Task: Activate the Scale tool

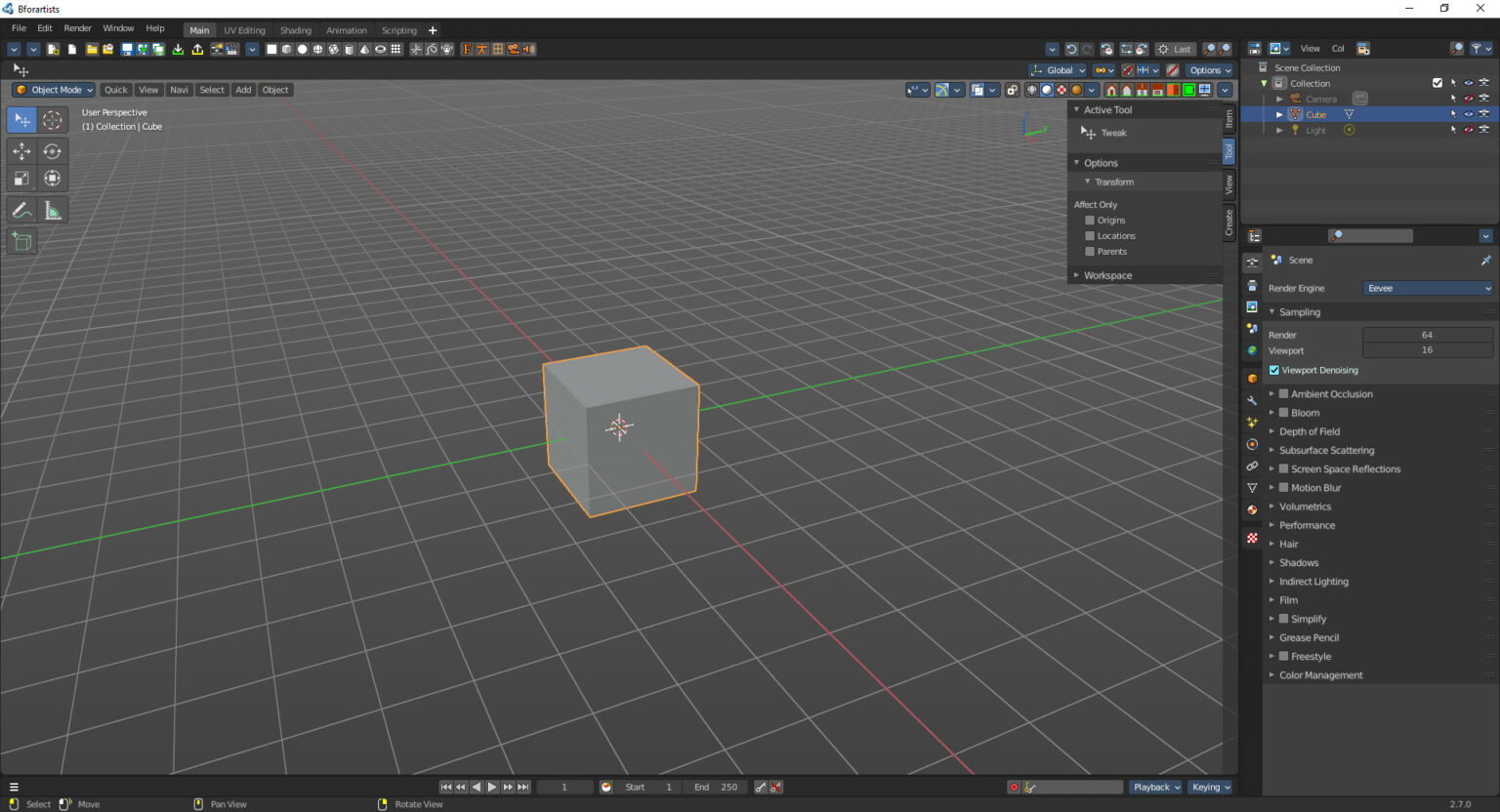Action: pyautogui.click(x=21, y=178)
